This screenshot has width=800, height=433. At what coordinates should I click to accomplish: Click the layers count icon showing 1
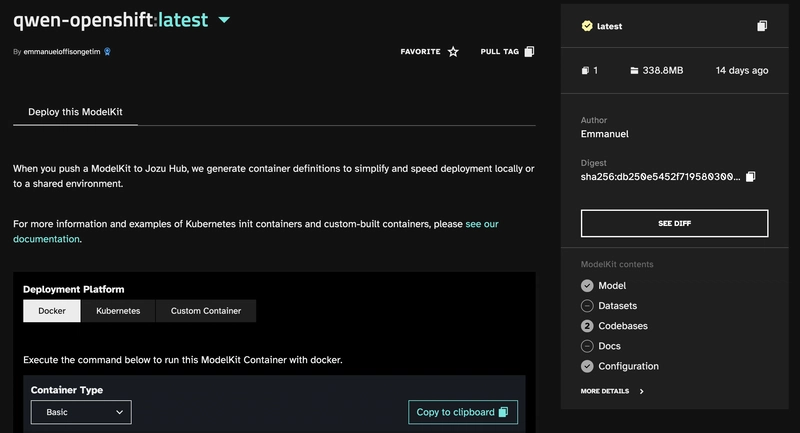[585, 70]
